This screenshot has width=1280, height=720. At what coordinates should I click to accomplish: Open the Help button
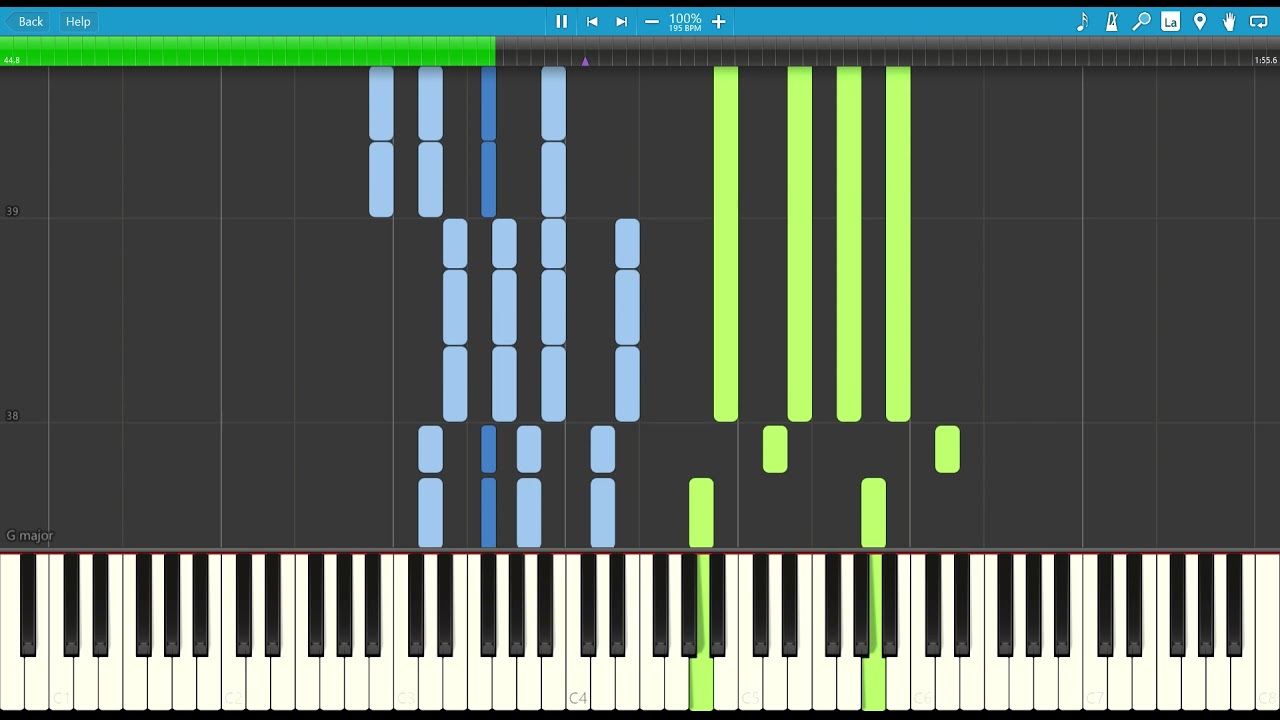coord(78,21)
